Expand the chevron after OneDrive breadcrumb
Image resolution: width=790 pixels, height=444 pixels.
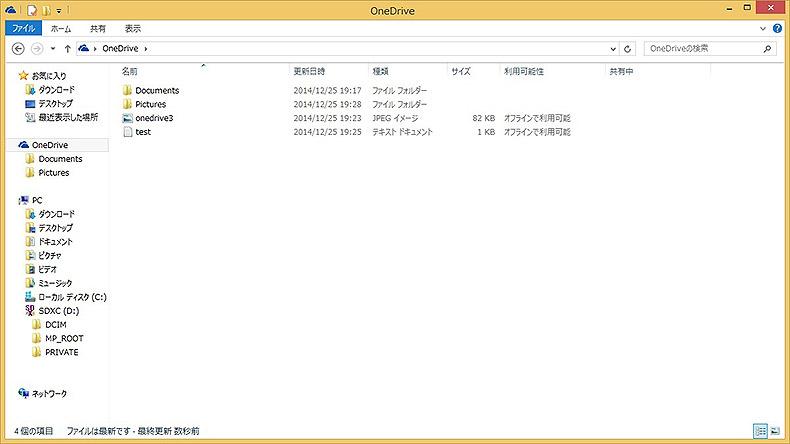click(x=146, y=49)
